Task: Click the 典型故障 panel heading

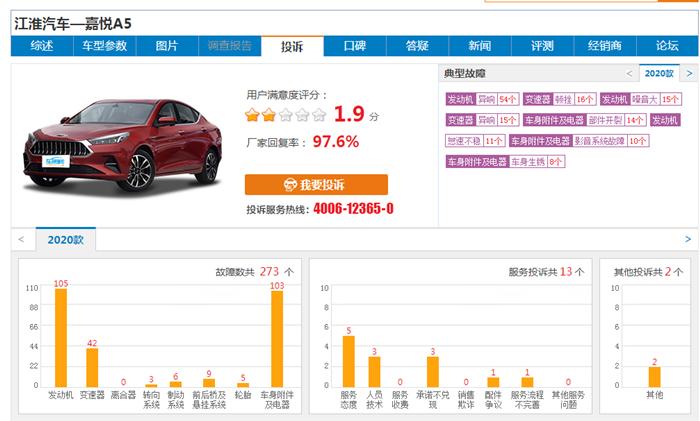Action: point(465,74)
